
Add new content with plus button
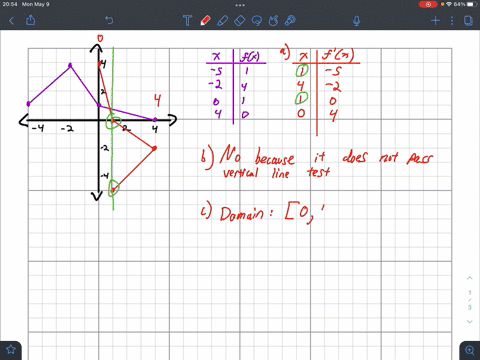(x=435, y=21)
